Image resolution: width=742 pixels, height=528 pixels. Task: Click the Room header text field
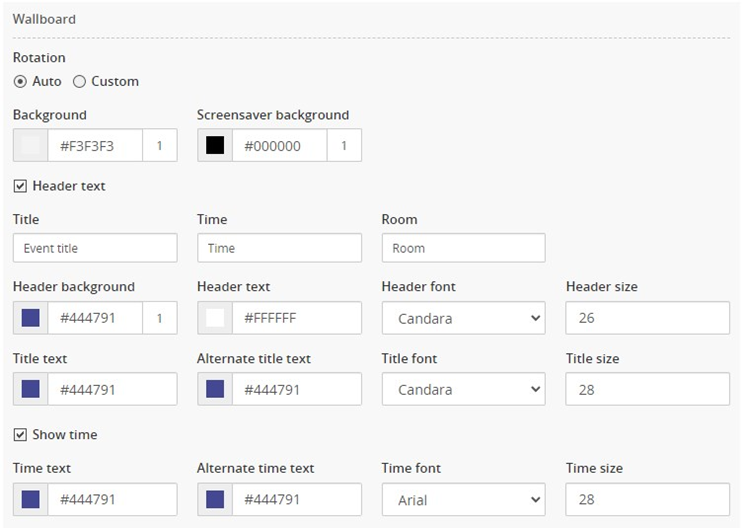pyautogui.click(x=463, y=248)
